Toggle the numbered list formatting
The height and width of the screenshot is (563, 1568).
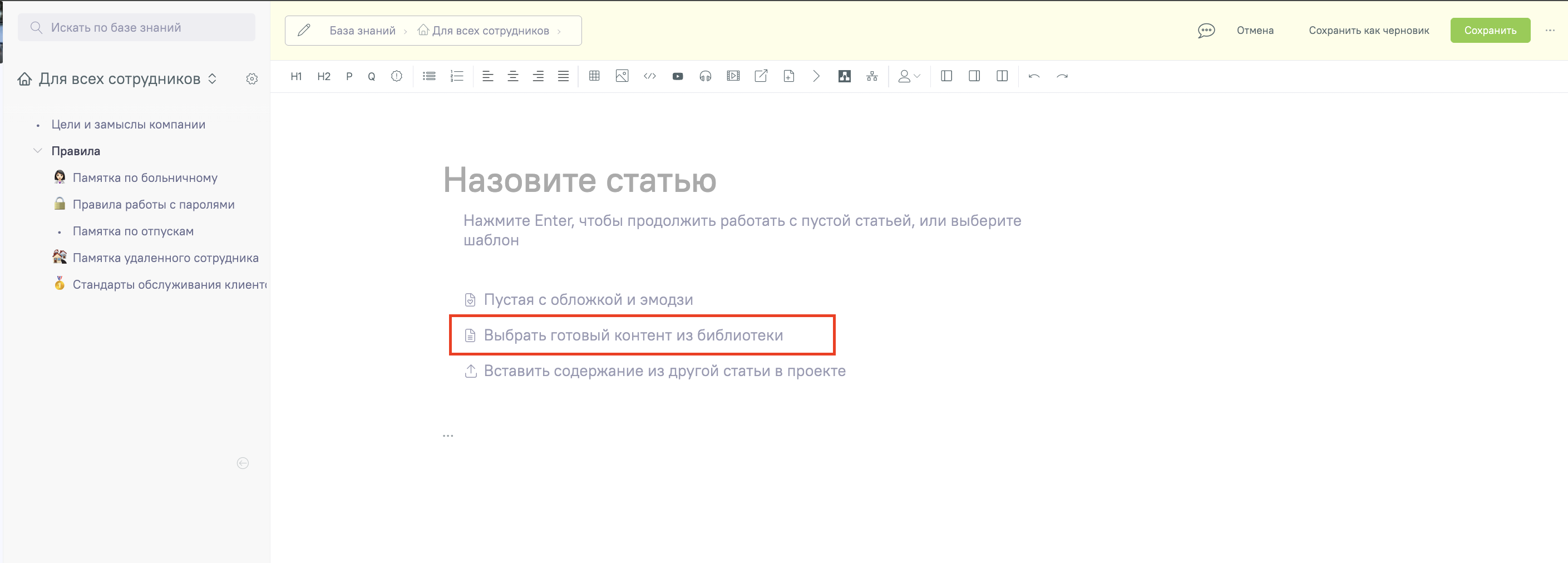456,76
